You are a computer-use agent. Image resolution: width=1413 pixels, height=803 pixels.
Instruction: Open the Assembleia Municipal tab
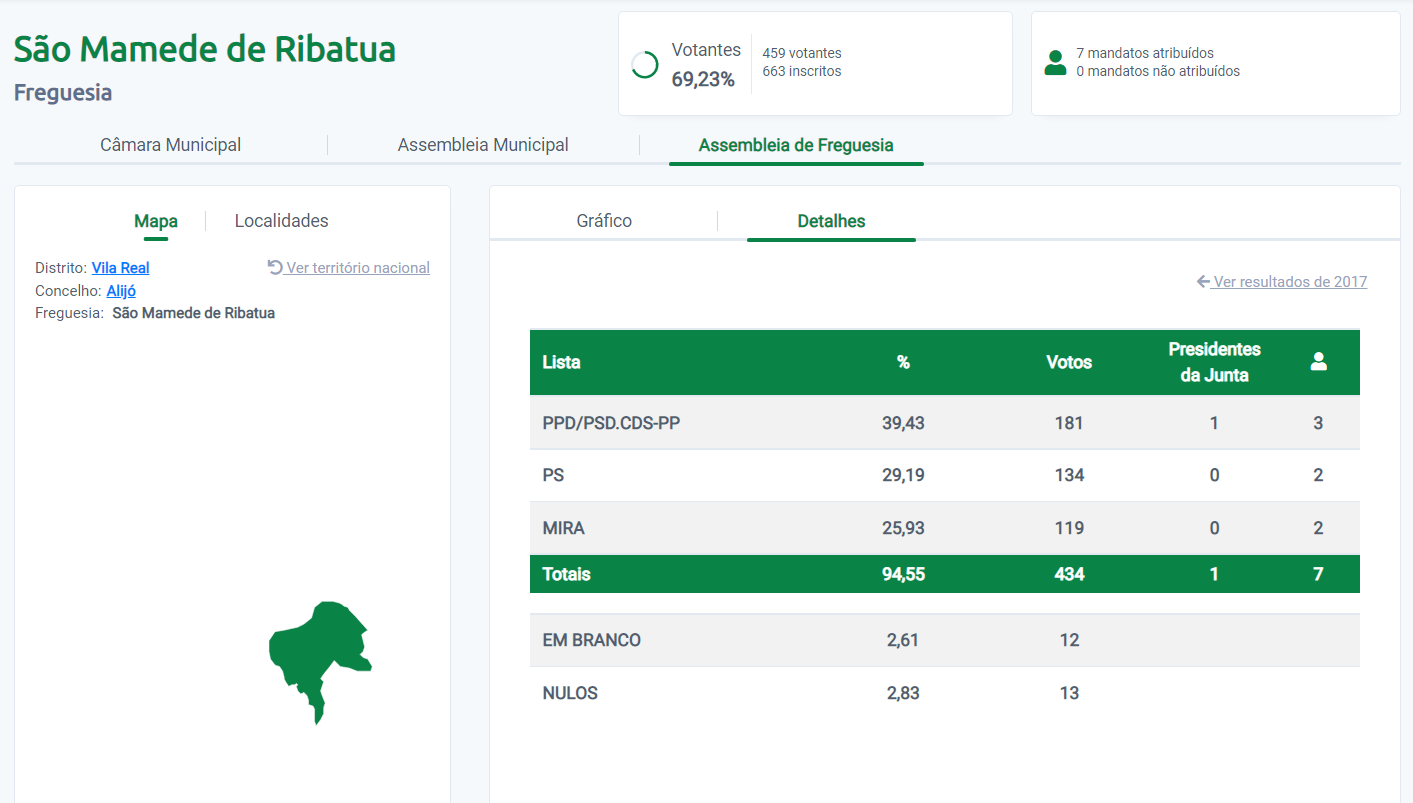click(483, 145)
